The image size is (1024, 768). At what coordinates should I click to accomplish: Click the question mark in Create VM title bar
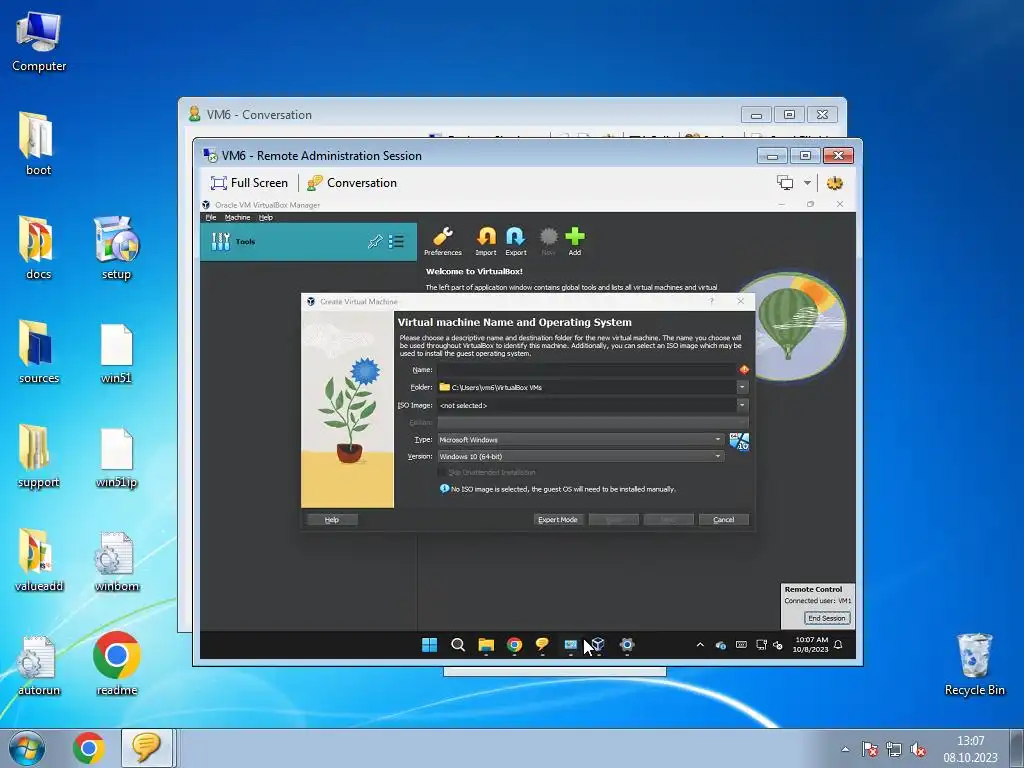point(712,301)
